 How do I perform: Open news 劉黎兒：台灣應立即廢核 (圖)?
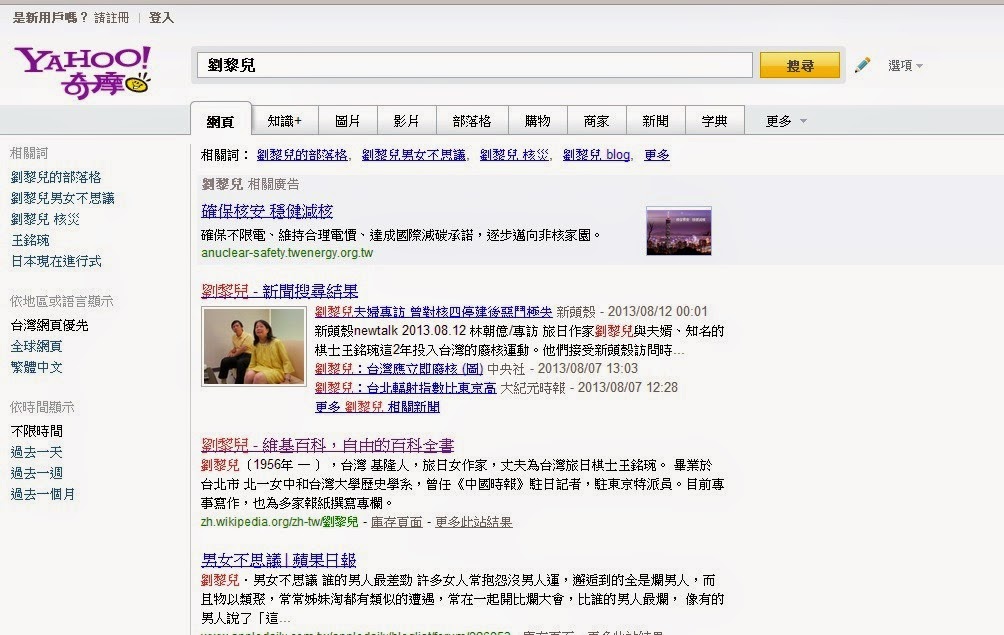[399, 369]
